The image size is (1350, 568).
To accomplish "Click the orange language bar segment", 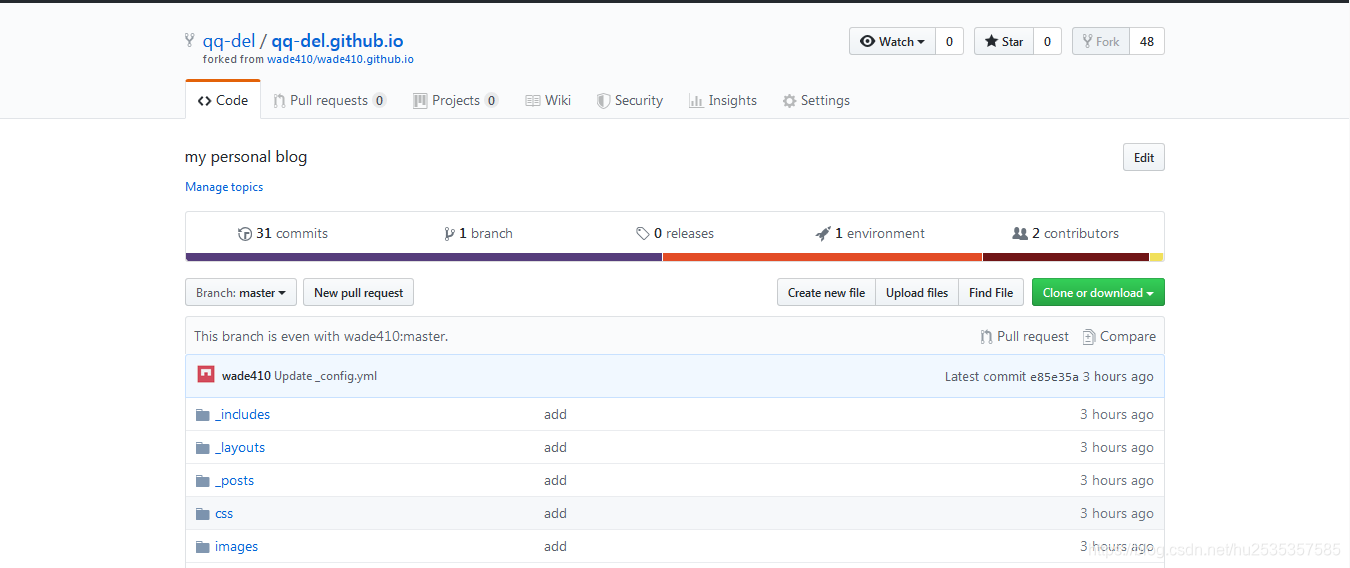I will [x=822, y=257].
